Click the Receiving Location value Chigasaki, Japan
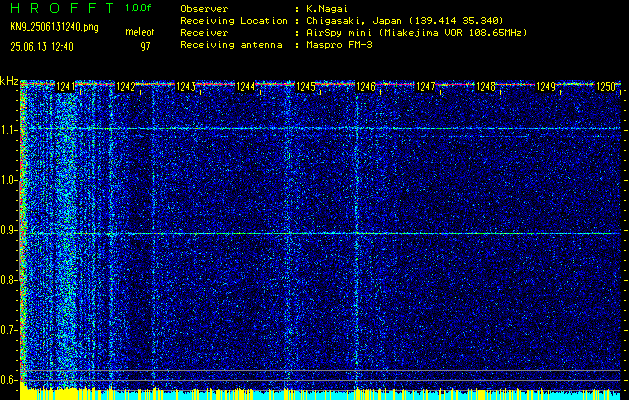Screen dimensions: 629x400 (x=405, y=21)
